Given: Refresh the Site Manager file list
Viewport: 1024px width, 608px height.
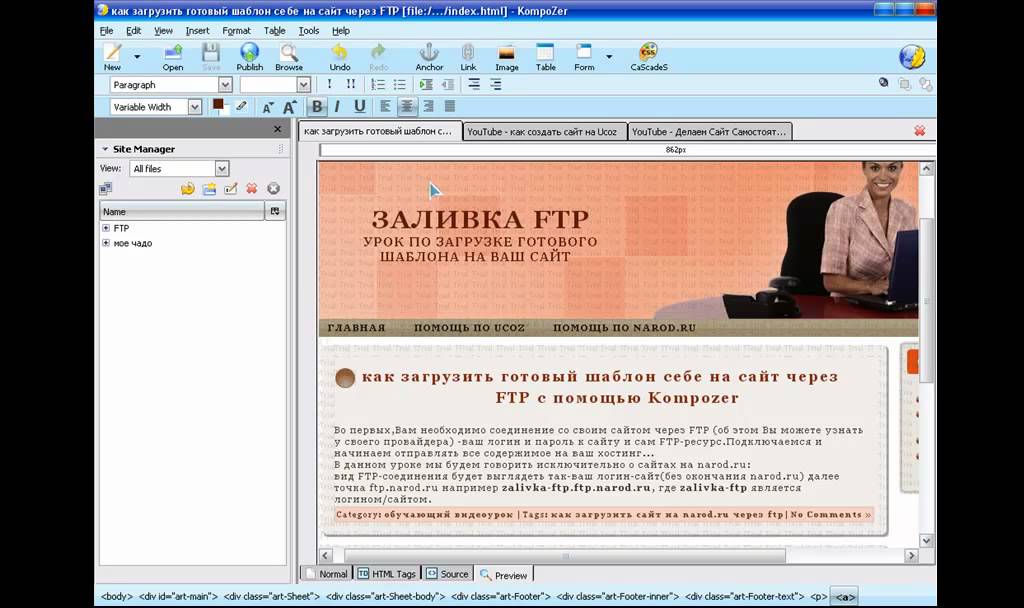Looking at the screenshot, I should click(x=187, y=189).
